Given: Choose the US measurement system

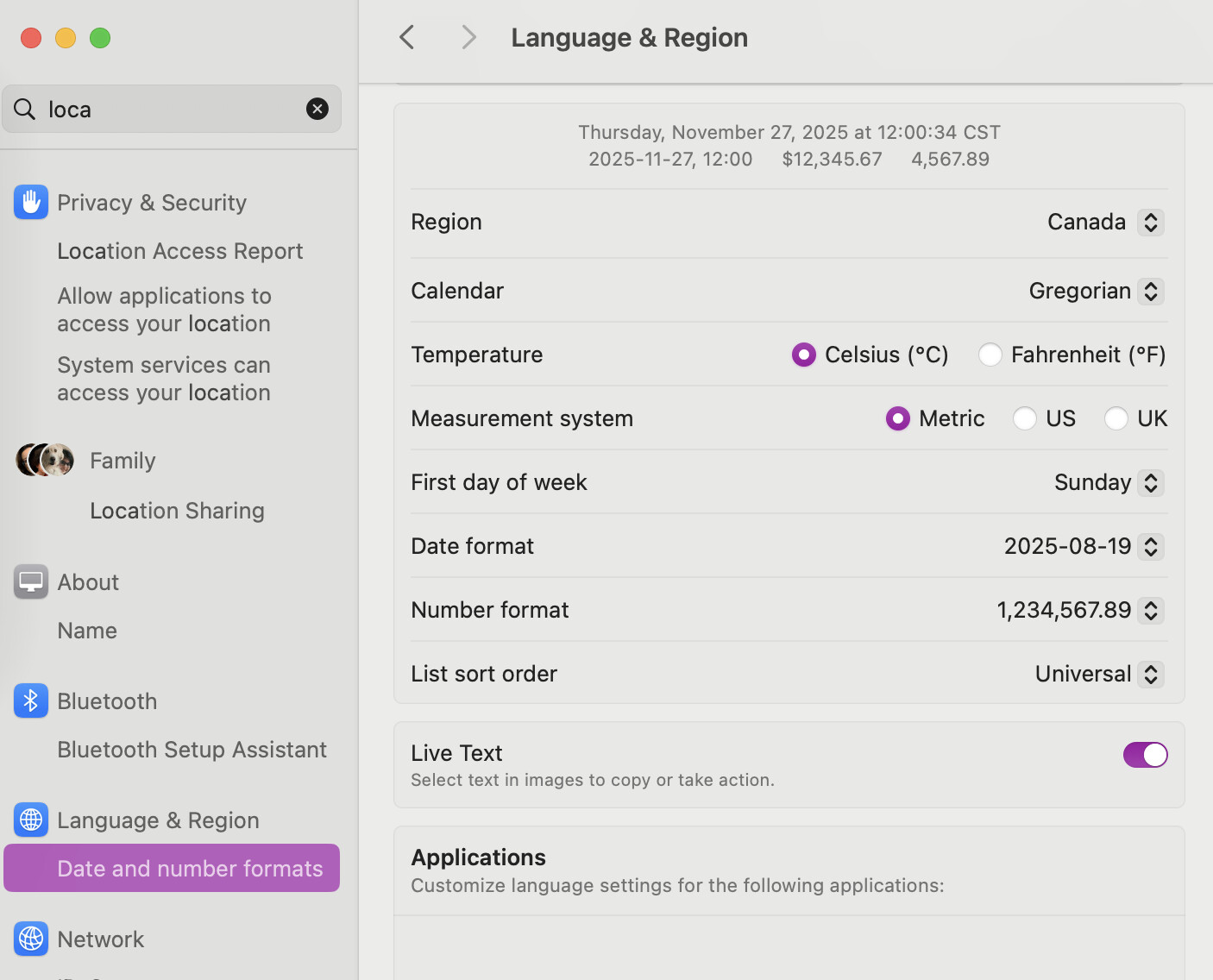Looking at the screenshot, I should click(1024, 418).
